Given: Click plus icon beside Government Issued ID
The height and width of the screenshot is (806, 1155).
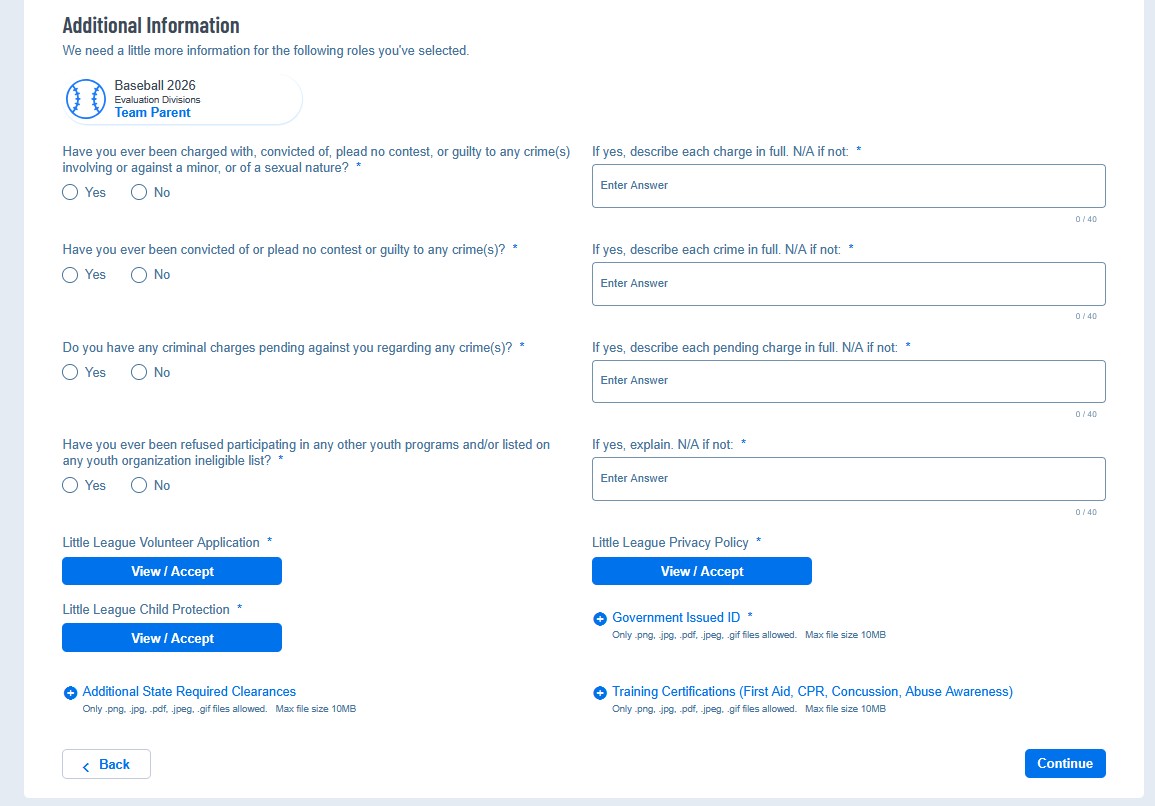Looking at the screenshot, I should tap(600, 619).
